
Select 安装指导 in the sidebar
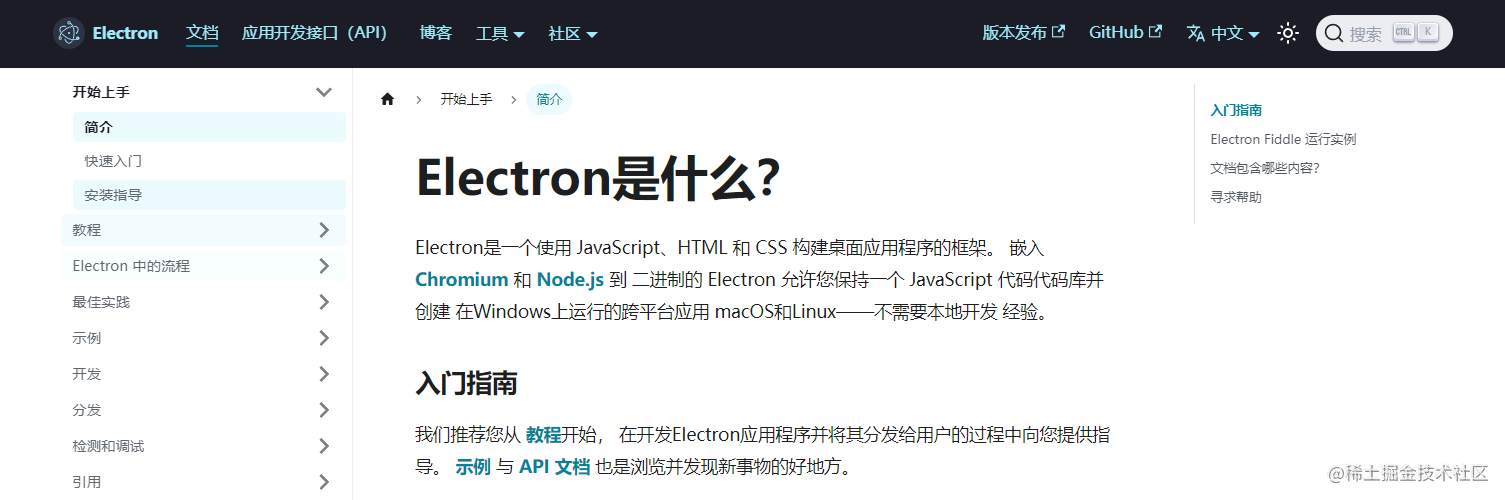(209, 195)
